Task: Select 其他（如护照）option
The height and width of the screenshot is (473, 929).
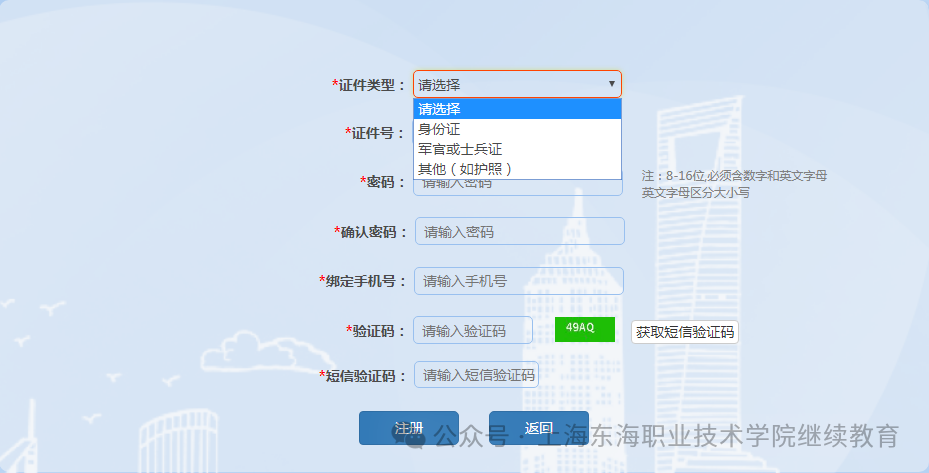Action: [517, 168]
